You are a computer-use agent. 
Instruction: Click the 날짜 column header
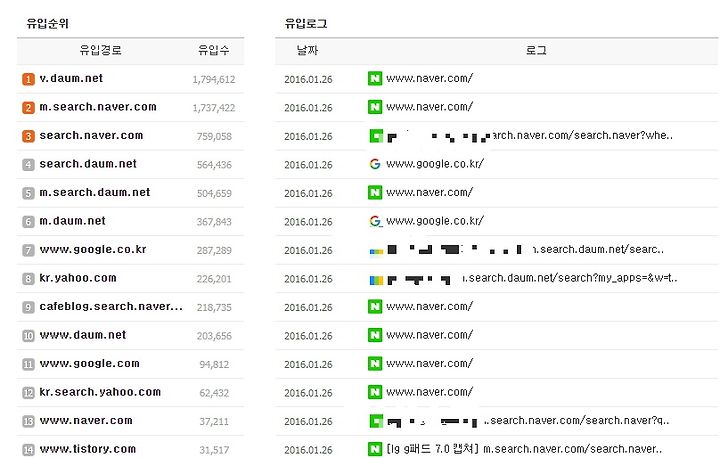pos(307,50)
